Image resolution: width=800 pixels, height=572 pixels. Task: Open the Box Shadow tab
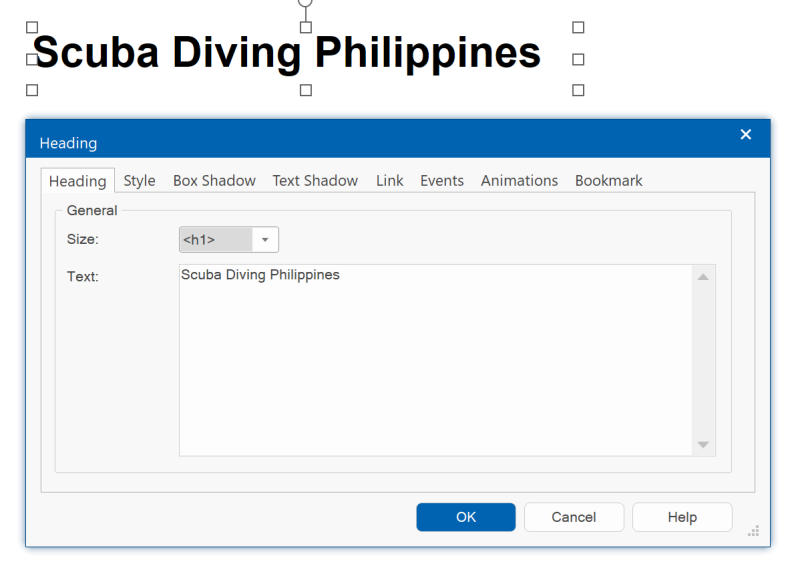214,181
